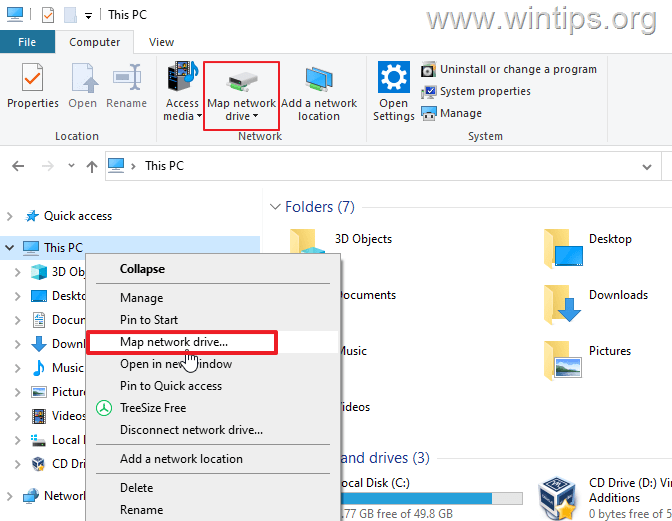672x521 pixels.
Task: Select the Desktop folder icon
Action: (563, 249)
